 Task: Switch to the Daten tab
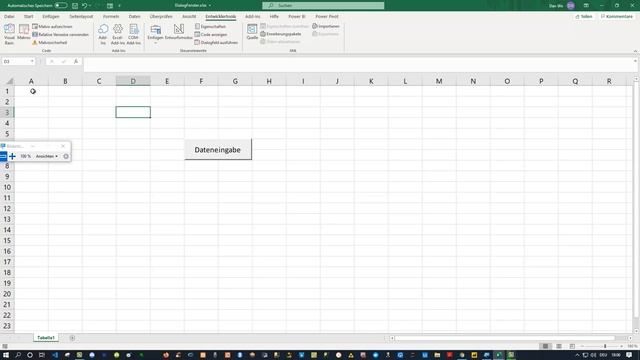tap(134, 16)
